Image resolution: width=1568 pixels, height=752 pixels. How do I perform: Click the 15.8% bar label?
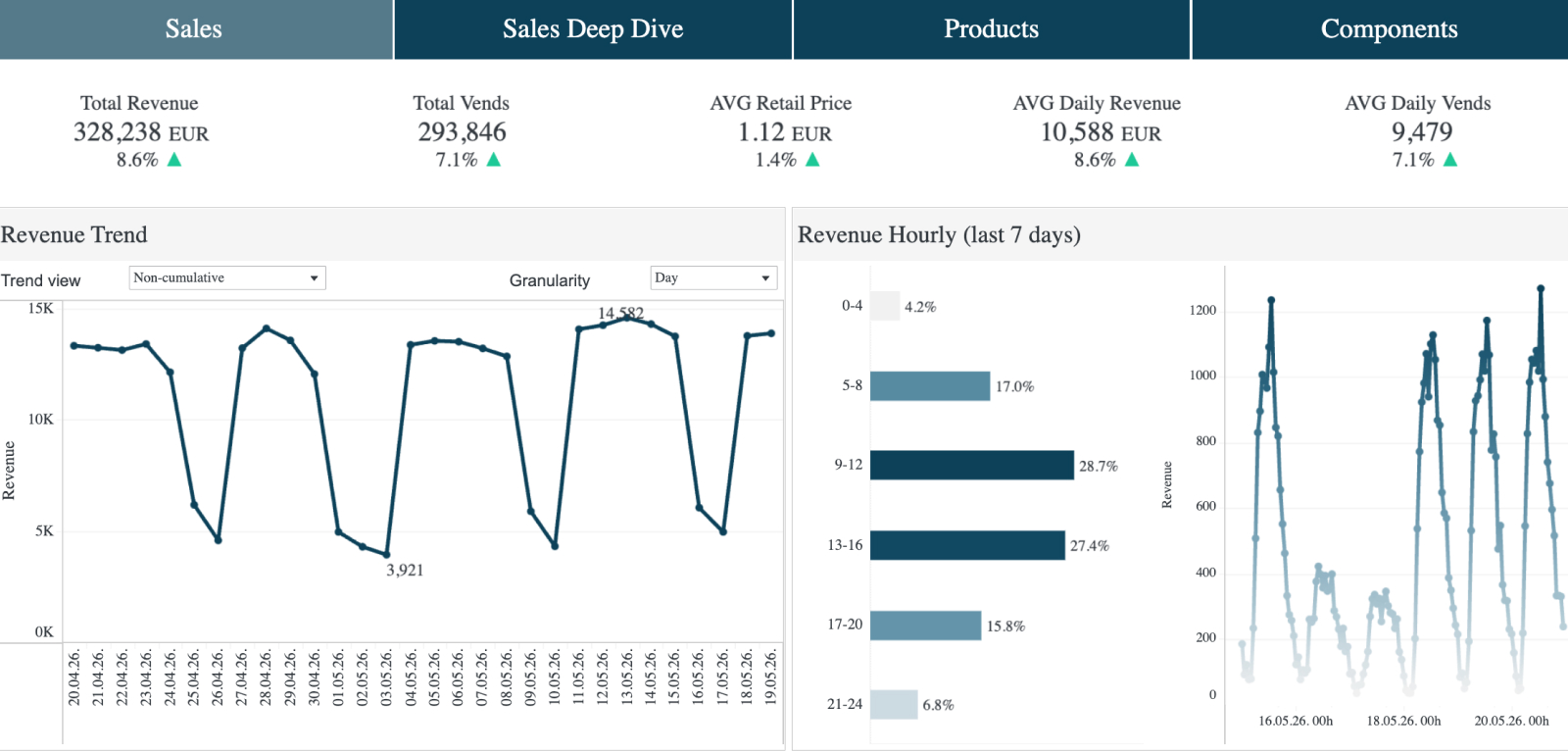tap(1005, 627)
